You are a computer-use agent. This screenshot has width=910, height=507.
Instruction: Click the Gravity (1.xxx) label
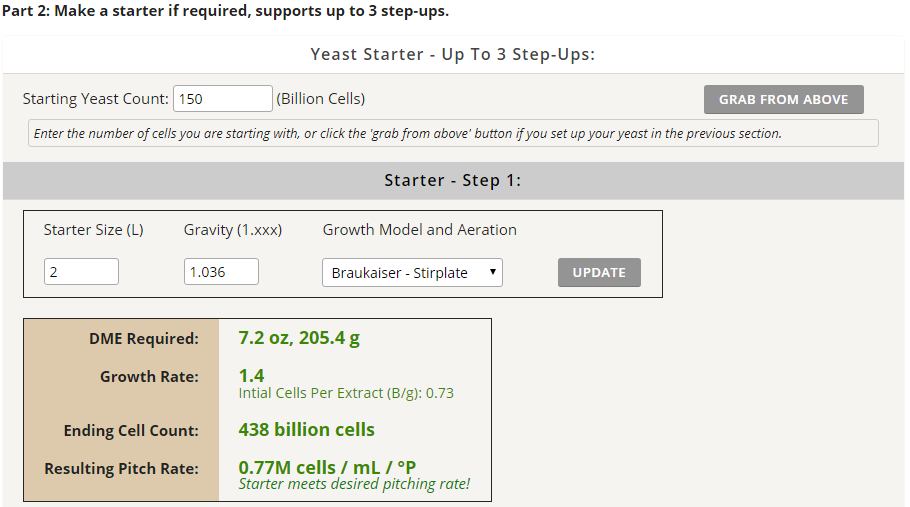pos(233,230)
